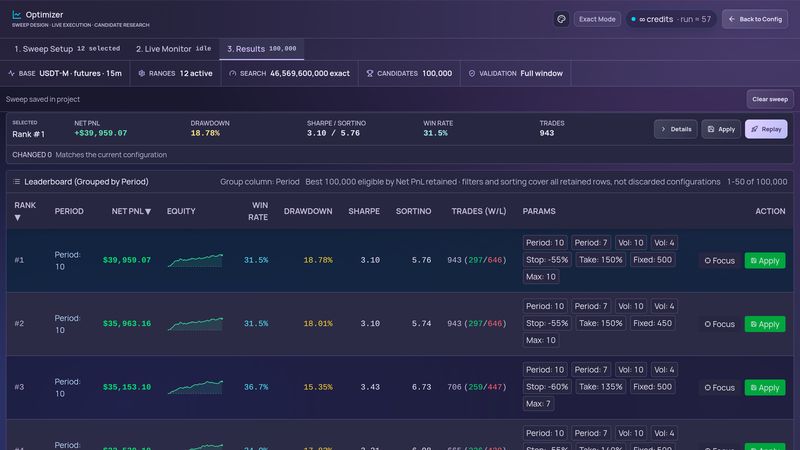The image size is (800, 450).
Task: Apply rank #2 configuration
Action: pos(765,324)
